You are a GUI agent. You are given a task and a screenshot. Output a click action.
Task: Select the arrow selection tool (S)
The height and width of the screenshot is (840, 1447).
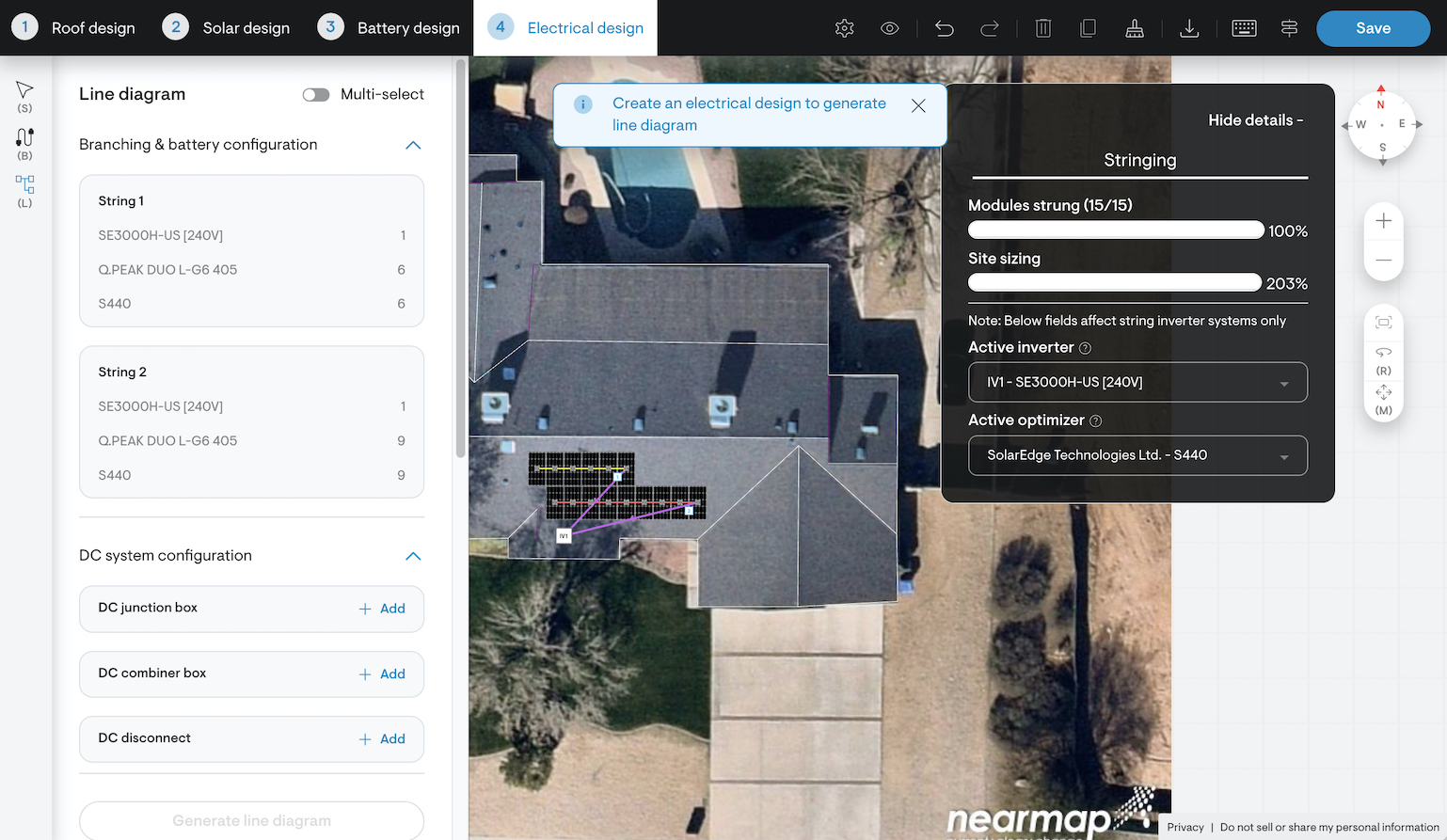point(24,90)
